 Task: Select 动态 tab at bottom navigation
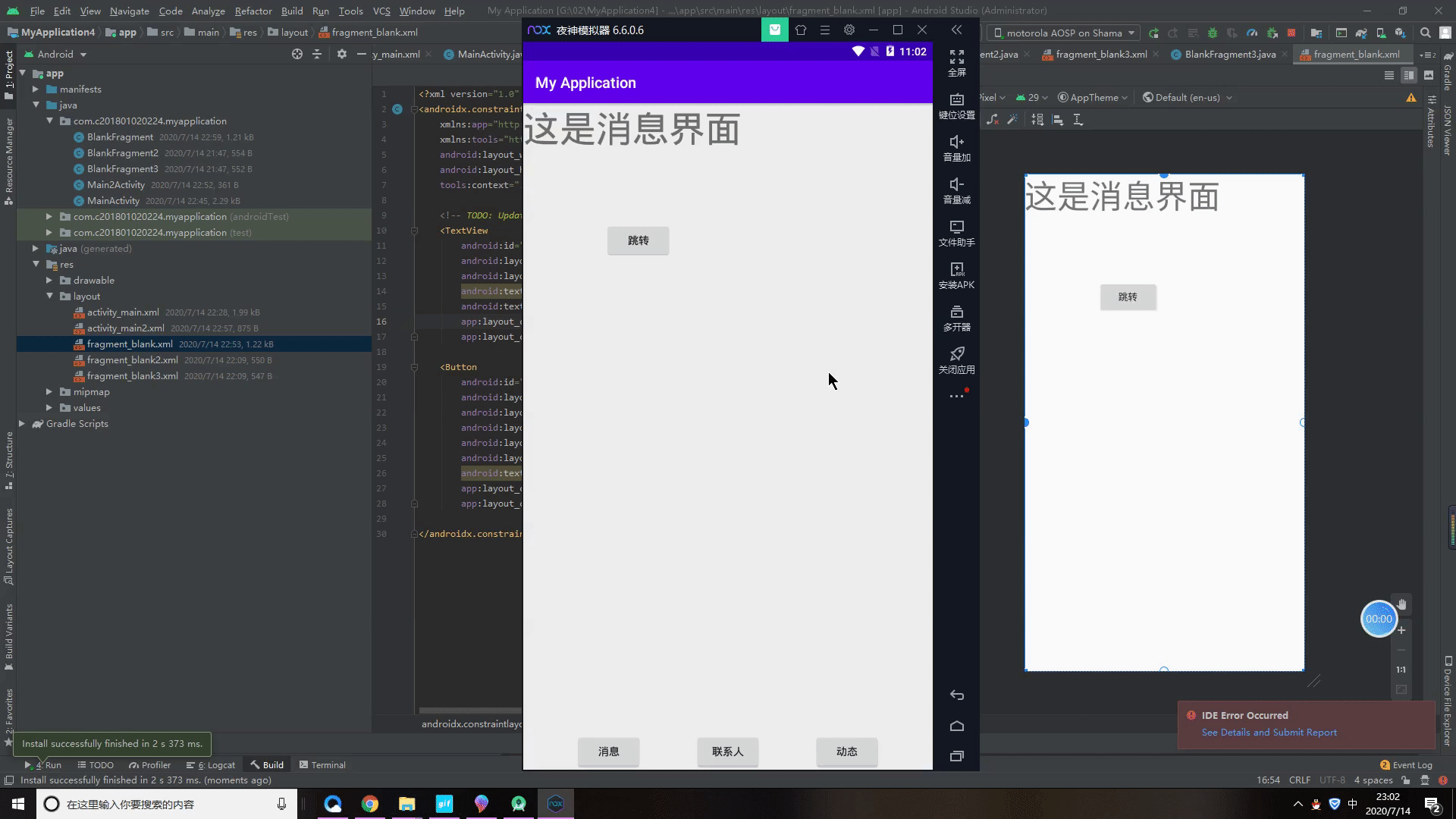point(846,751)
